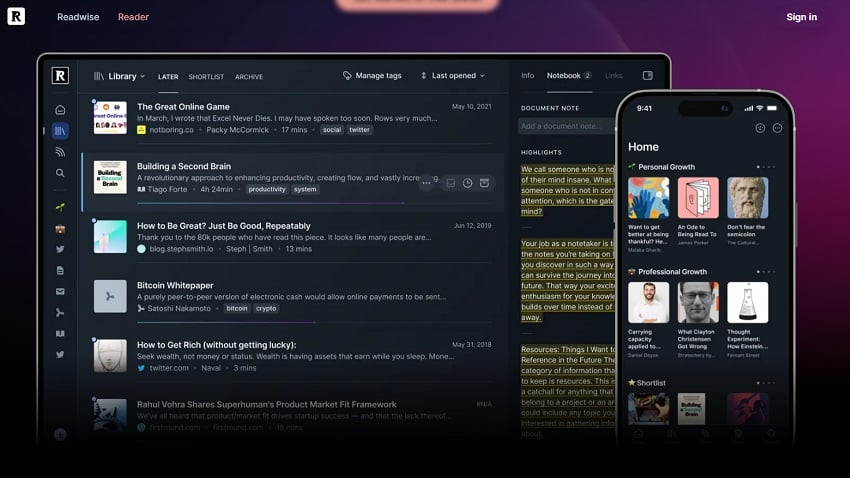Image resolution: width=850 pixels, height=478 pixels.
Task: Click the tag icon beside Manage tags
Action: (x=347, y=75)
